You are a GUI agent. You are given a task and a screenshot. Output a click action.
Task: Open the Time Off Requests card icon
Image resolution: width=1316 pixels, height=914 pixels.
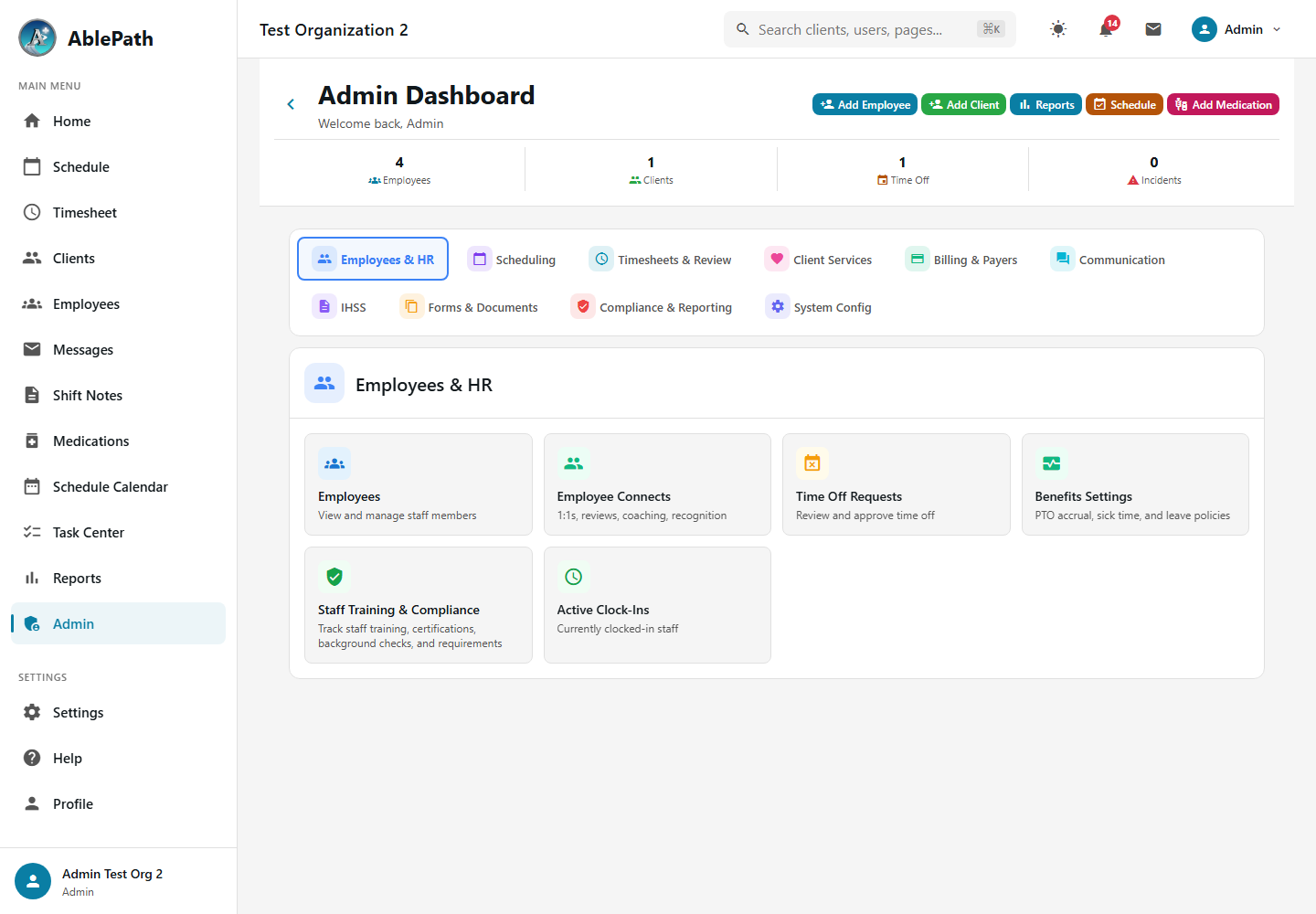[812, 463]
